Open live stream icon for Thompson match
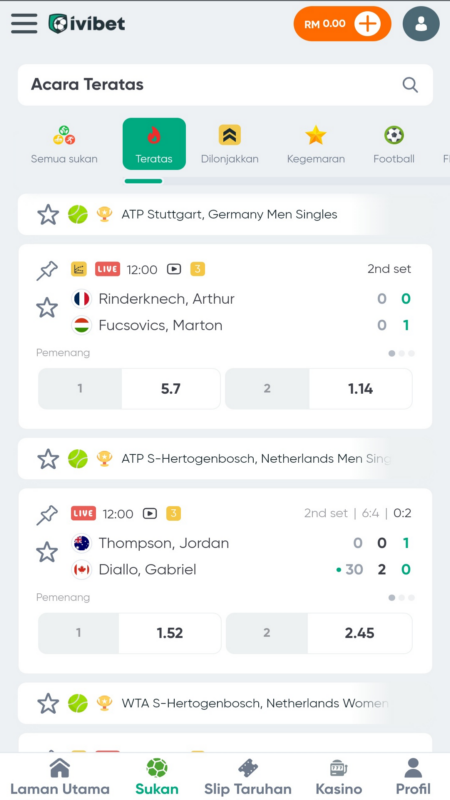The image size is (450, 800). coord(149,513)
